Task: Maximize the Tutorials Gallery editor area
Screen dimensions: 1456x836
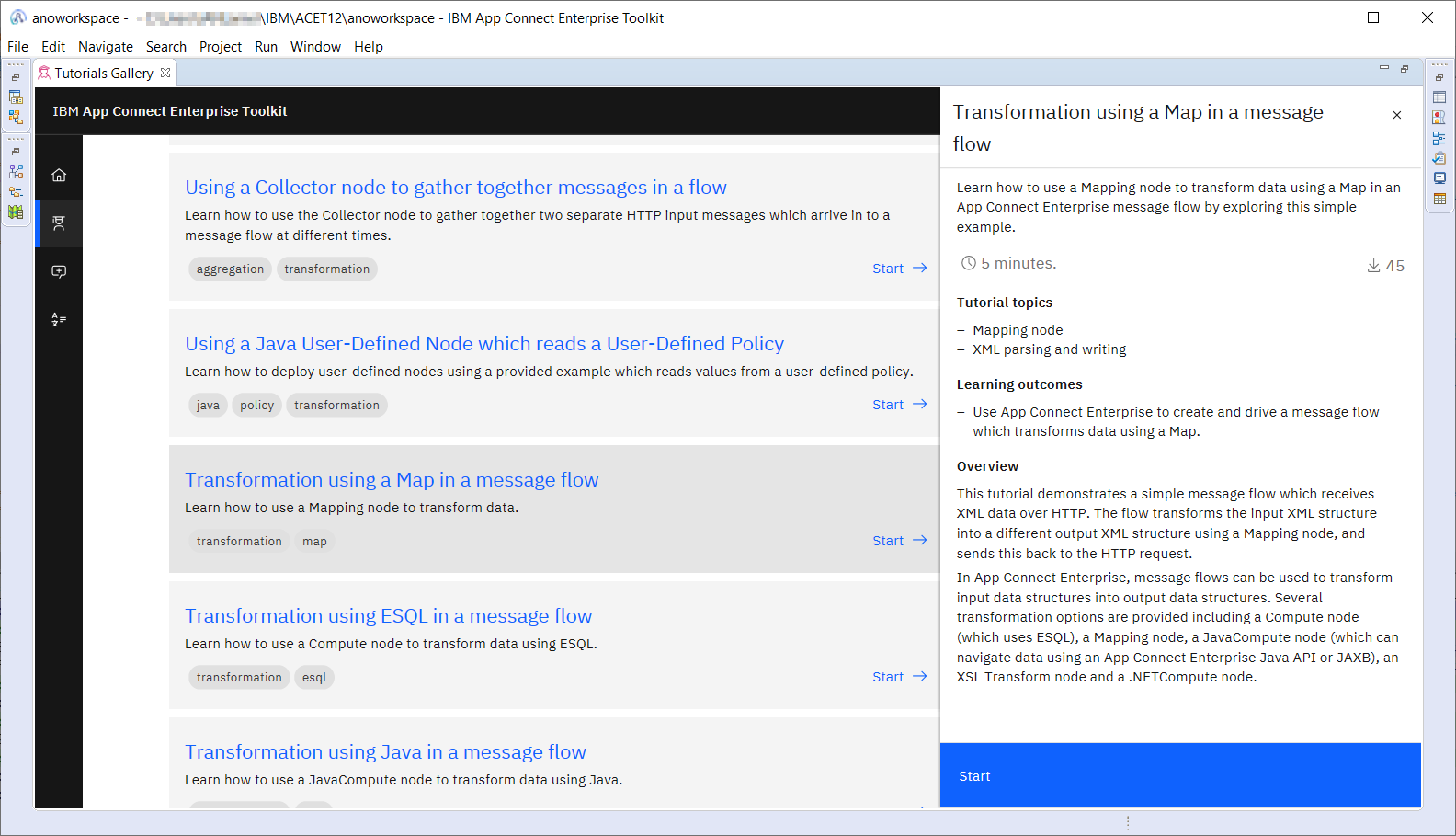Action: tap(1405, 68)
